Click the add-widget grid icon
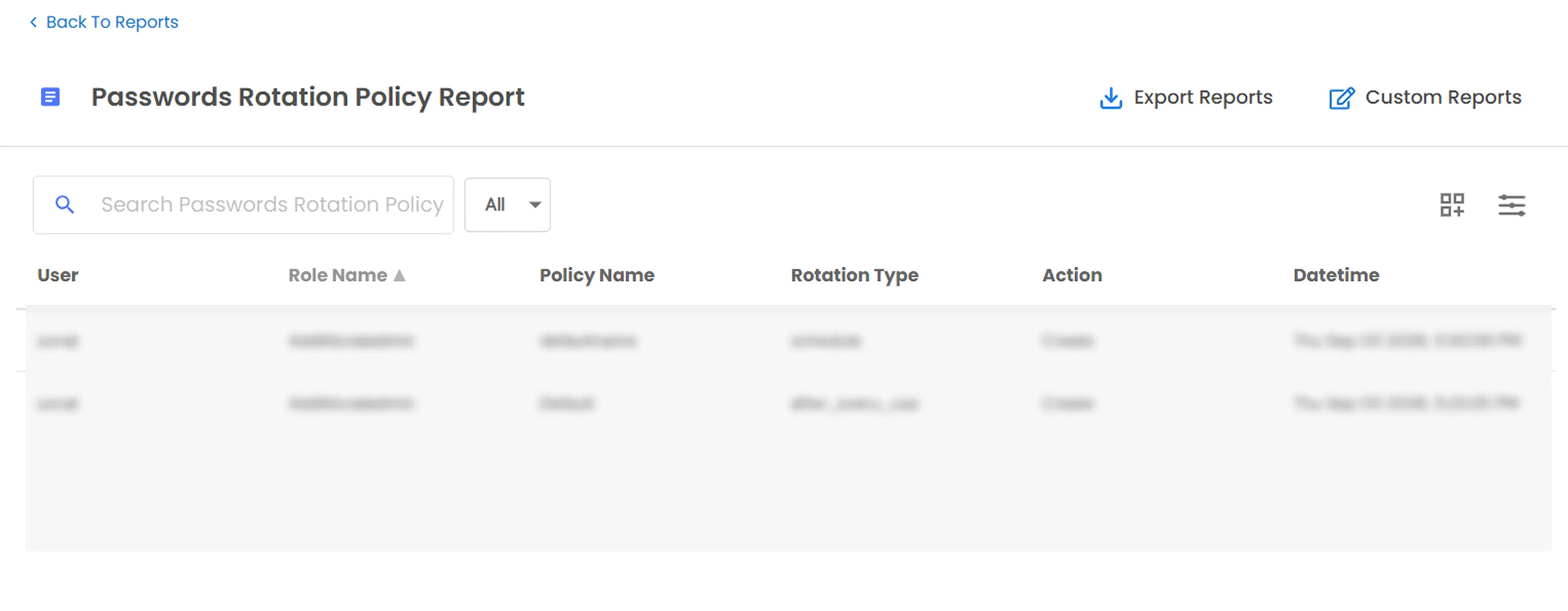This screenshot has height=611, width=1568. (x=1452, y=205)
